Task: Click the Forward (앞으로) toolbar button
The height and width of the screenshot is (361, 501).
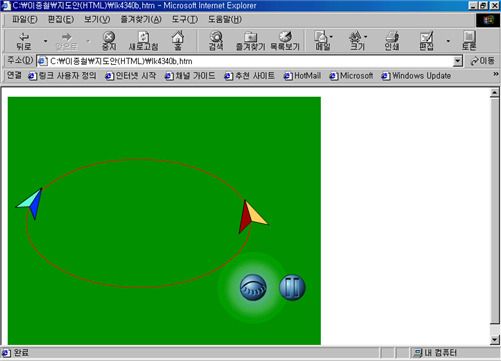Action: pos(66,41)
